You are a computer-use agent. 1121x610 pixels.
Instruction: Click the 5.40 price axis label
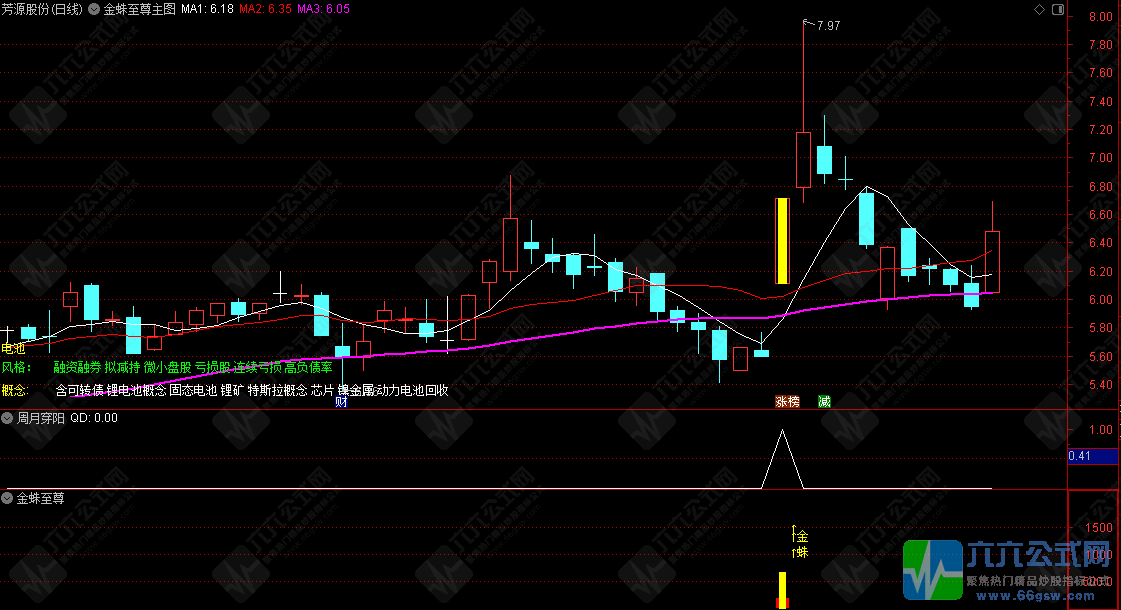point(1100,385)
